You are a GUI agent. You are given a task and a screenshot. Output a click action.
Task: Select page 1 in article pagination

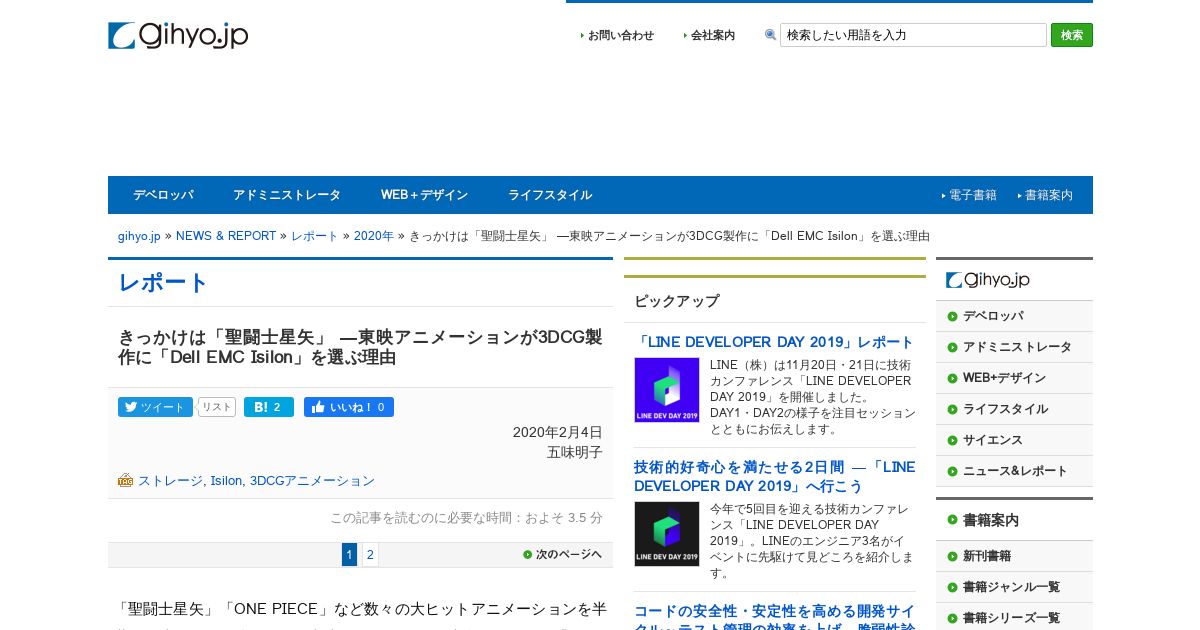click(349, 555)
